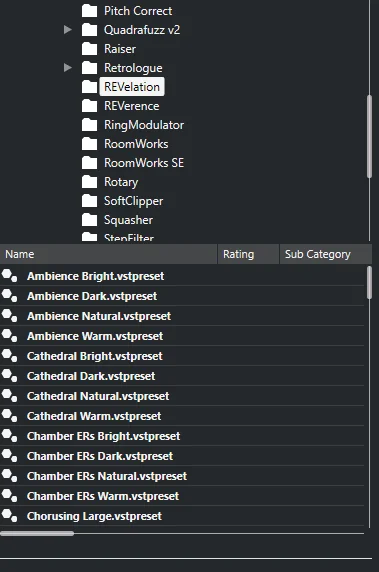This screenshot has height=572, width=379.
Task: Click the RoomWorks folder icon
Action: (x=89, y=144)
